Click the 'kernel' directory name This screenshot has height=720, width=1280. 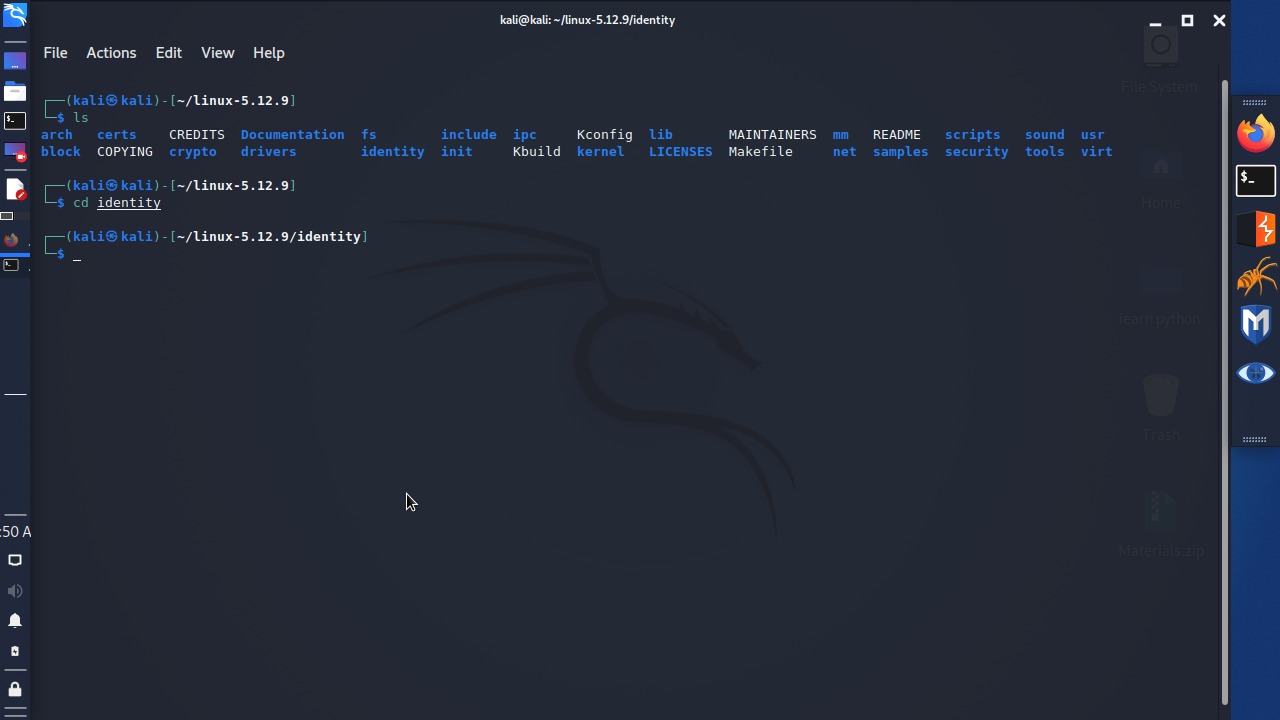tap(601, 152)
